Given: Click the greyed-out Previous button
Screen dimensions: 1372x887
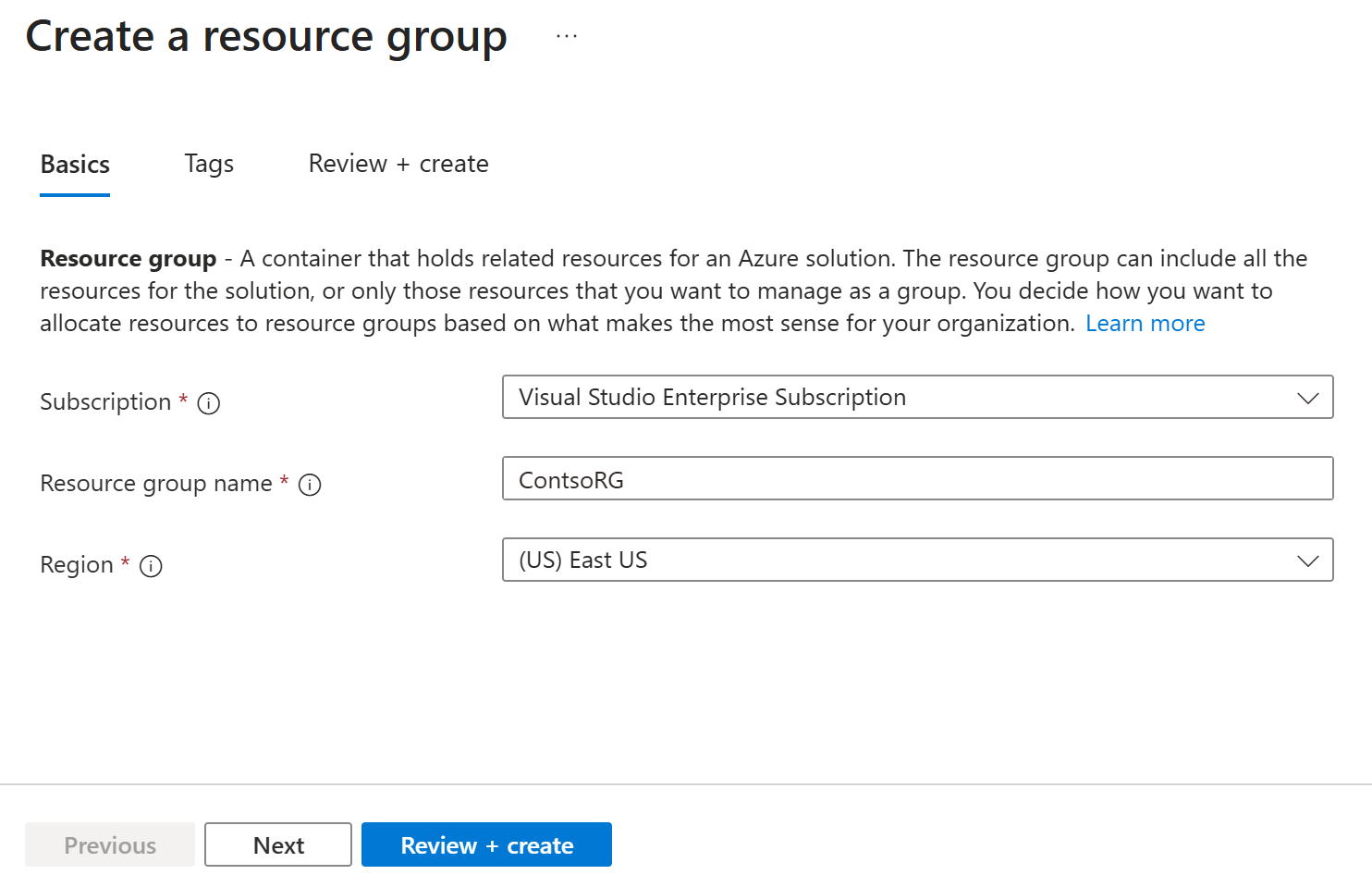Looking at the screenshot, I should tap(110, 845).
